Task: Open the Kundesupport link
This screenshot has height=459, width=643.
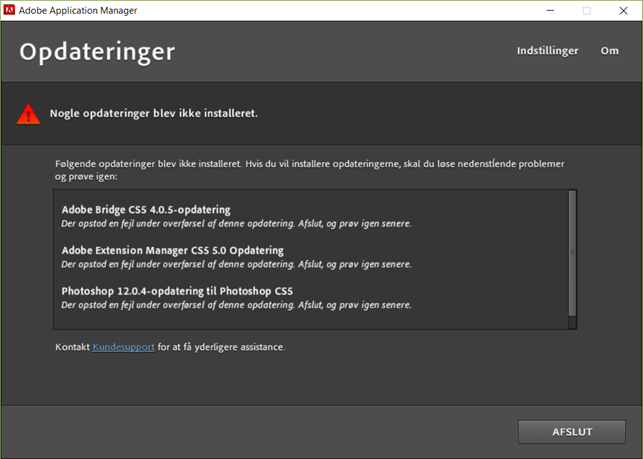Action: (123, 347)
